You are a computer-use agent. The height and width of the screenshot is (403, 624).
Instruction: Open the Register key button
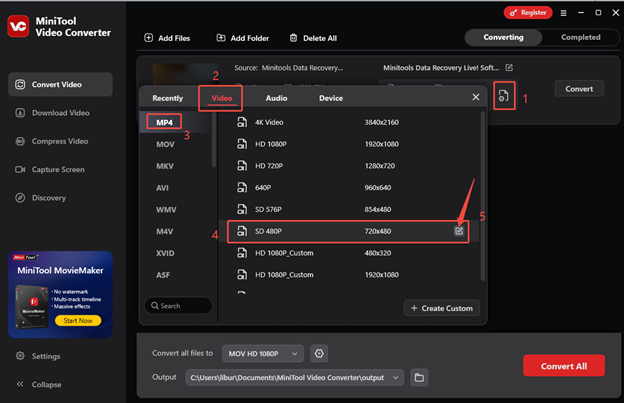pyautogui.click(x=528, y=13)
